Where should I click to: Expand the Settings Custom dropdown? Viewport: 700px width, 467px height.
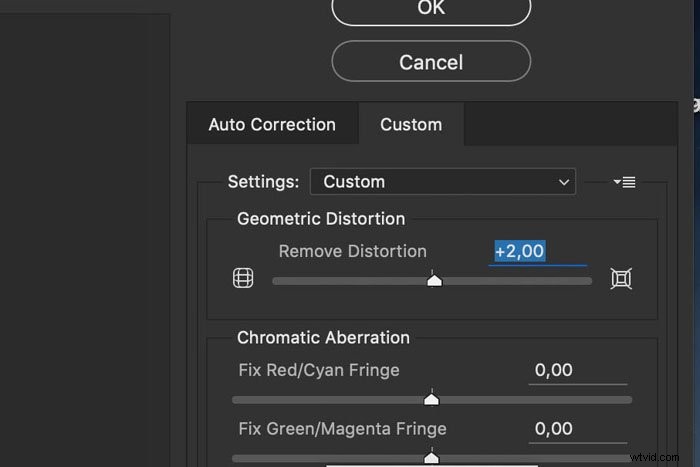442,182
